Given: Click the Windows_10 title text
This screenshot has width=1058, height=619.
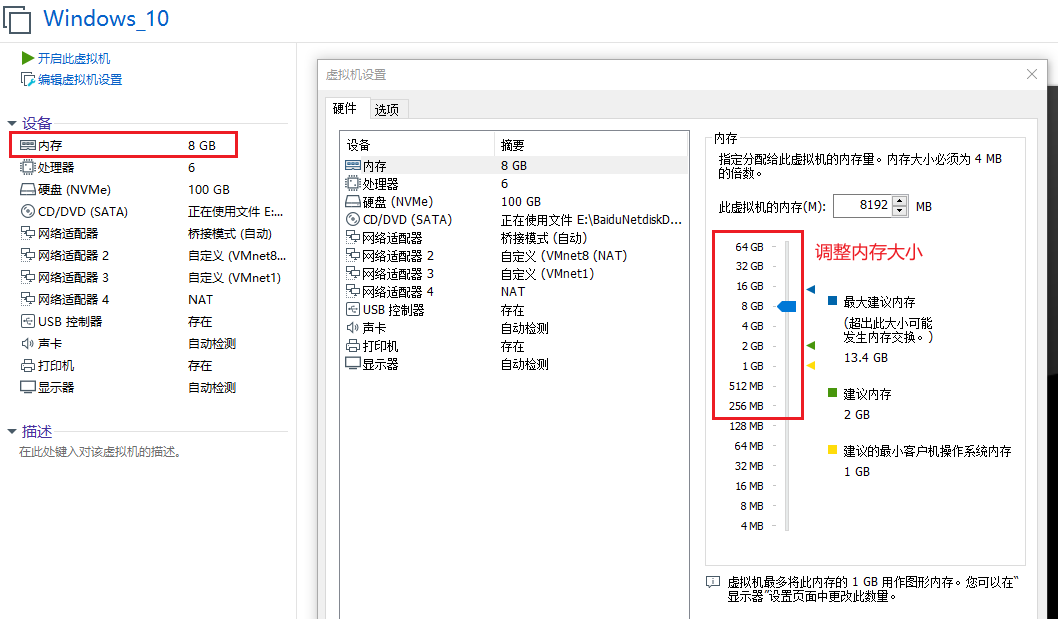Looking at the screenshot, I should (x=106, y=18).
